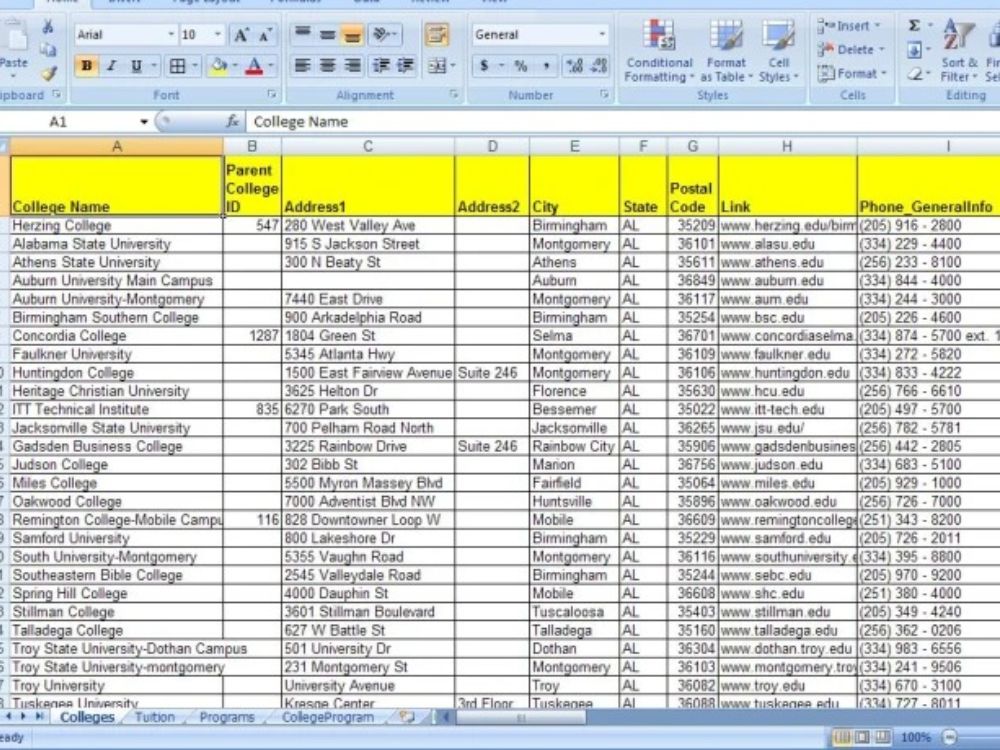Click the Format Painter brush
Screen dimensions: 1000x750
pyautogui.click(x=48, y=73)
